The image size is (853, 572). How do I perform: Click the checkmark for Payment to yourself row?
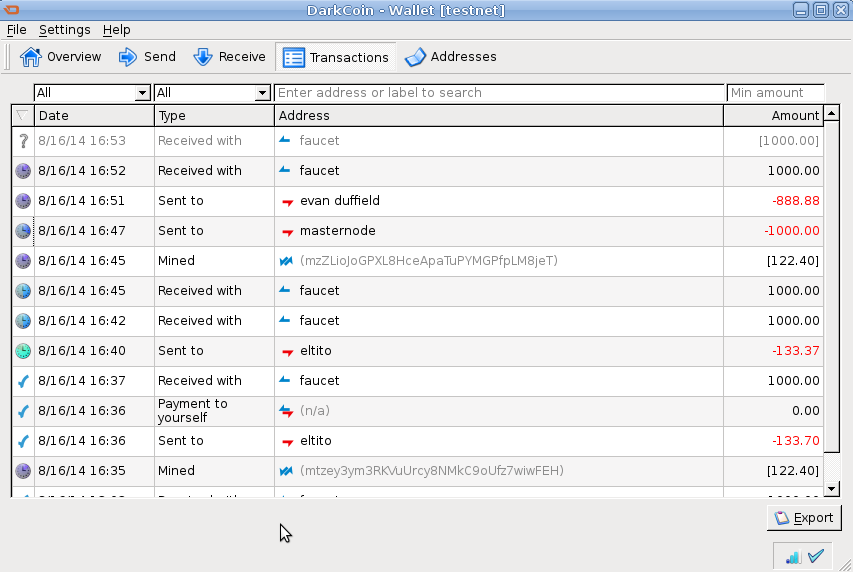click(x=23, y=411)
